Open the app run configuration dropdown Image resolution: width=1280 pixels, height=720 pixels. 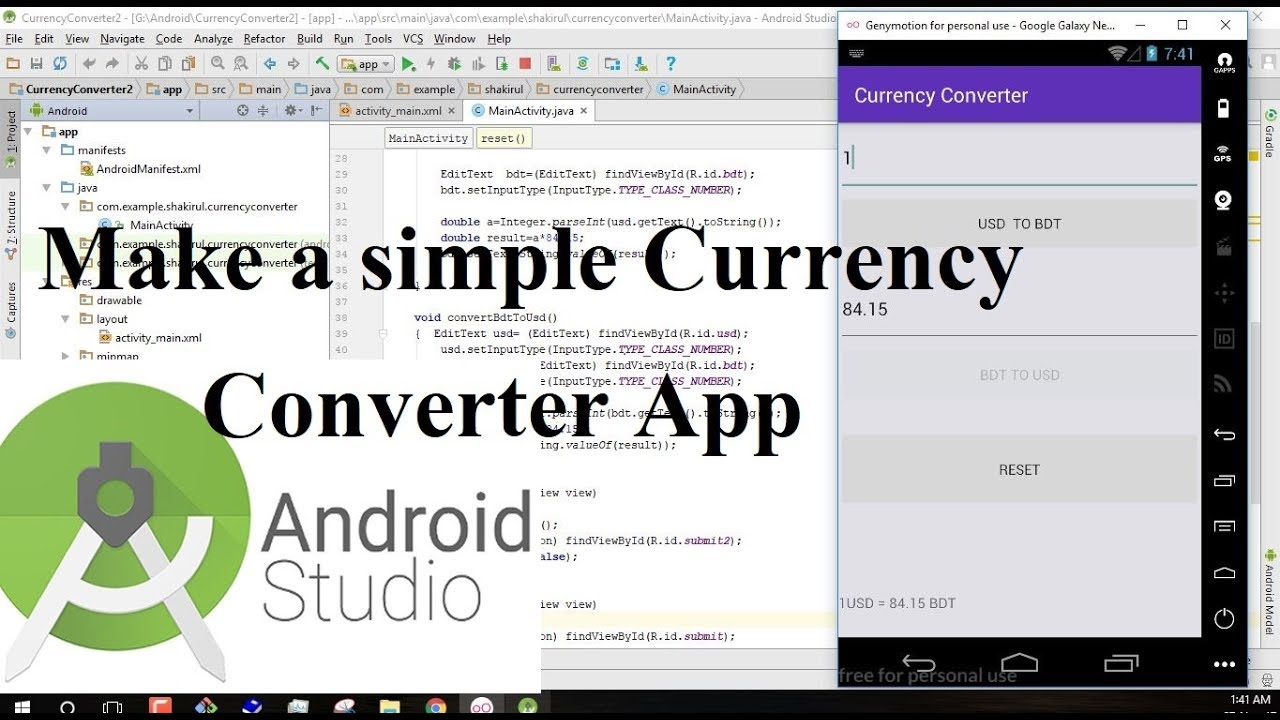365,64
